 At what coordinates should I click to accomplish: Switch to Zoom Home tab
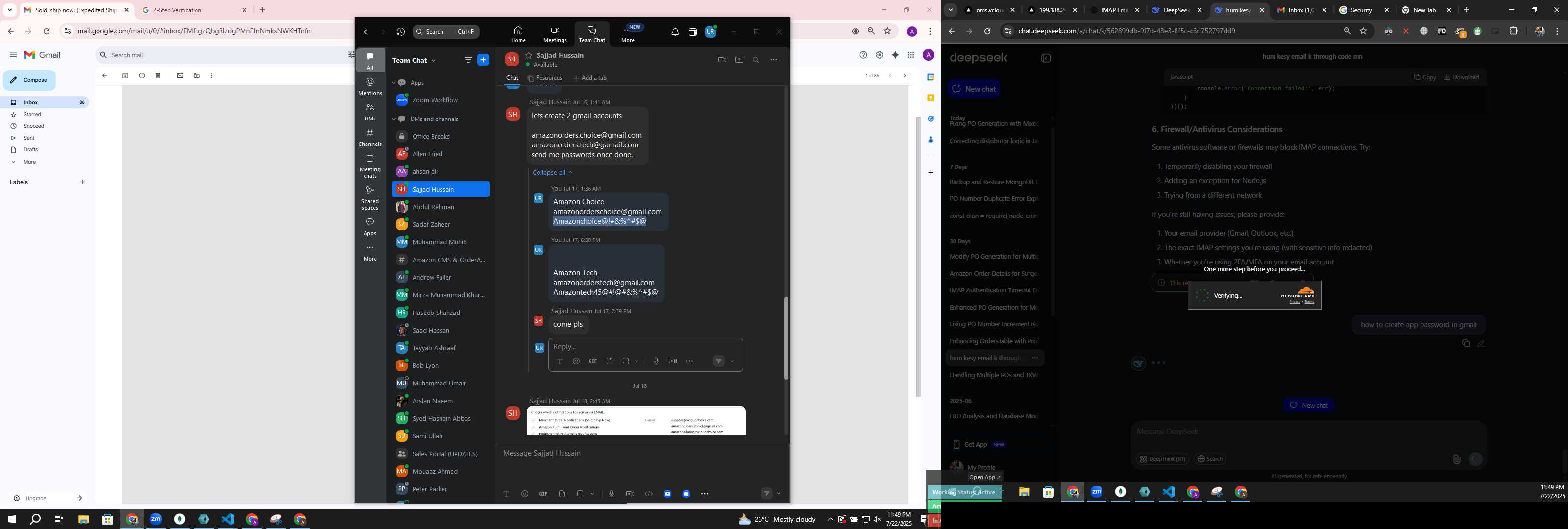[x=518, y=35]
